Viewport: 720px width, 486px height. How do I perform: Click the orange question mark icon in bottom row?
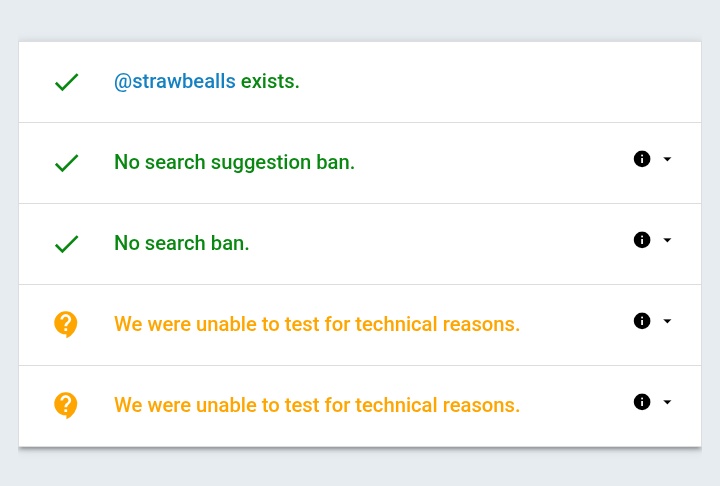point(66,405)
